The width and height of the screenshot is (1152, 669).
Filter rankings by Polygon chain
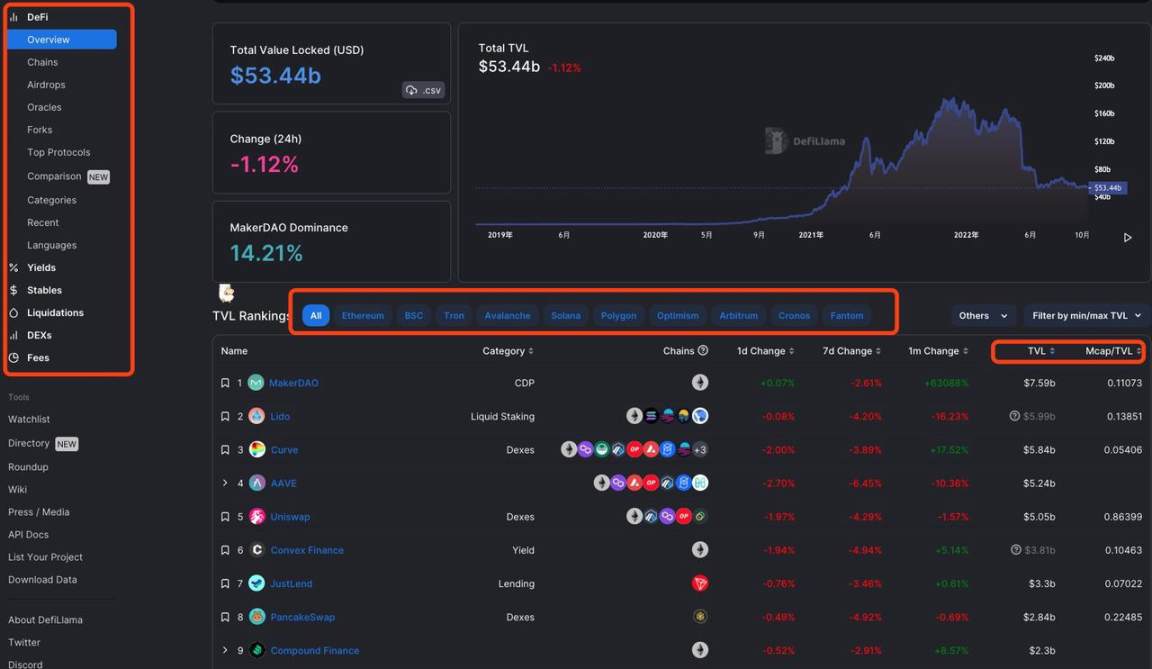[619, 316]
